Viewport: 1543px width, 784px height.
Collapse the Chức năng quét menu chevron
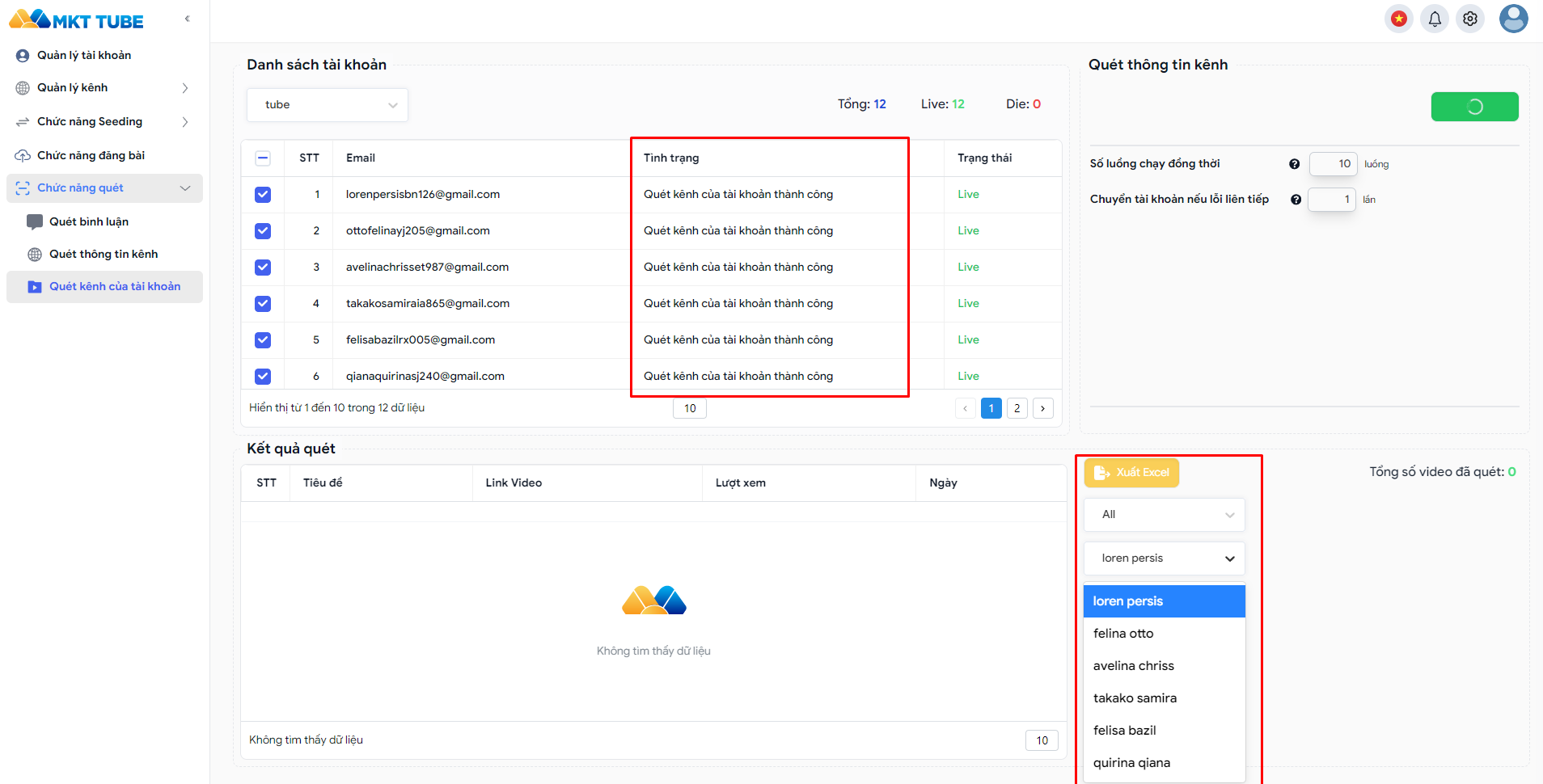(x=185, y=188)
